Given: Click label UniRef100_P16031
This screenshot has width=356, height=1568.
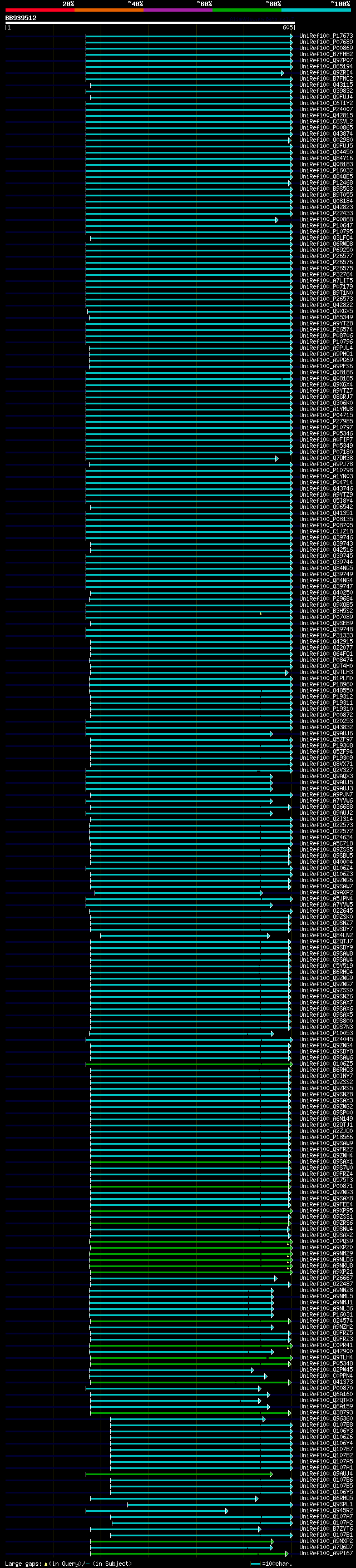Looking at the screenshot, I should 325,1314.
